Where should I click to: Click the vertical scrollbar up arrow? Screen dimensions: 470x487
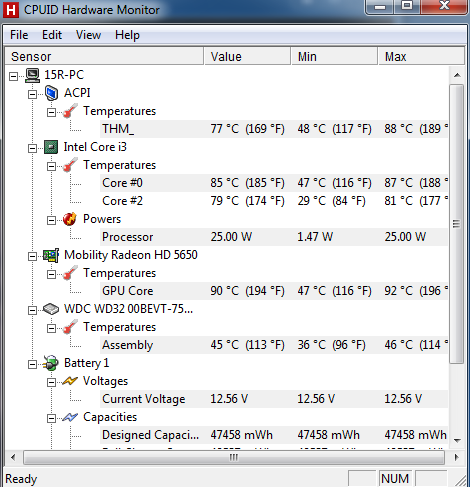pyautogui.click(x=457, y=75)
